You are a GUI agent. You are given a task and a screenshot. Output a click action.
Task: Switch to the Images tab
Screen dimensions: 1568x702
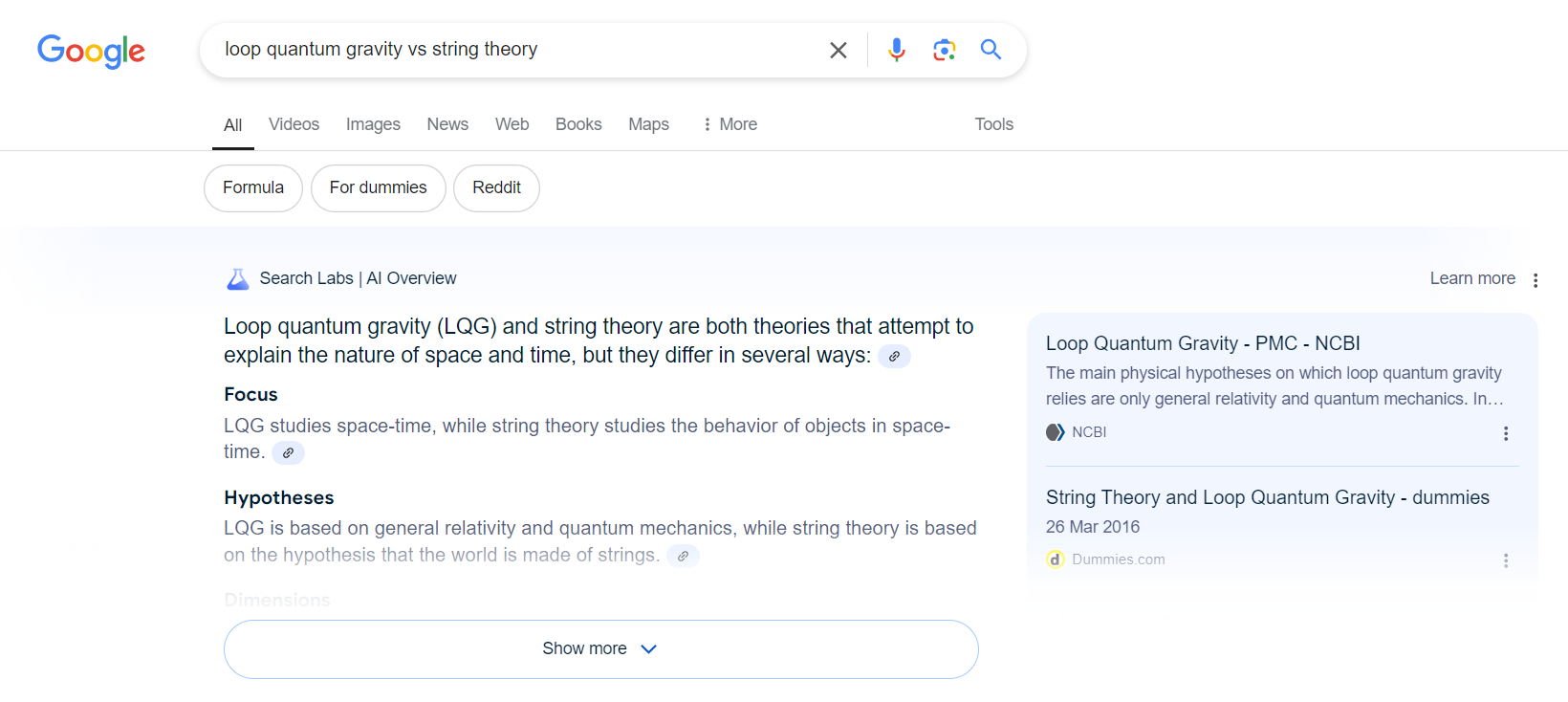(x=373, y=124)
